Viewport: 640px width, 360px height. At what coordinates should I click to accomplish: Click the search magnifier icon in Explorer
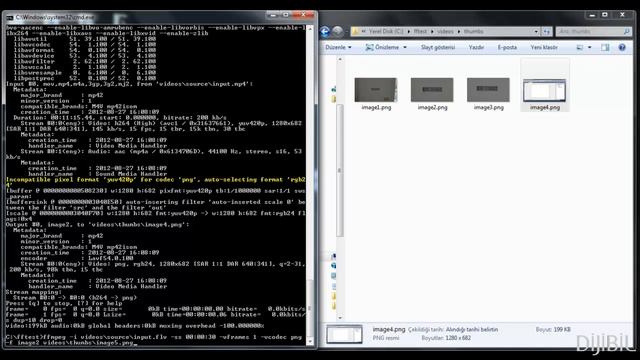(x=627, y=31)
